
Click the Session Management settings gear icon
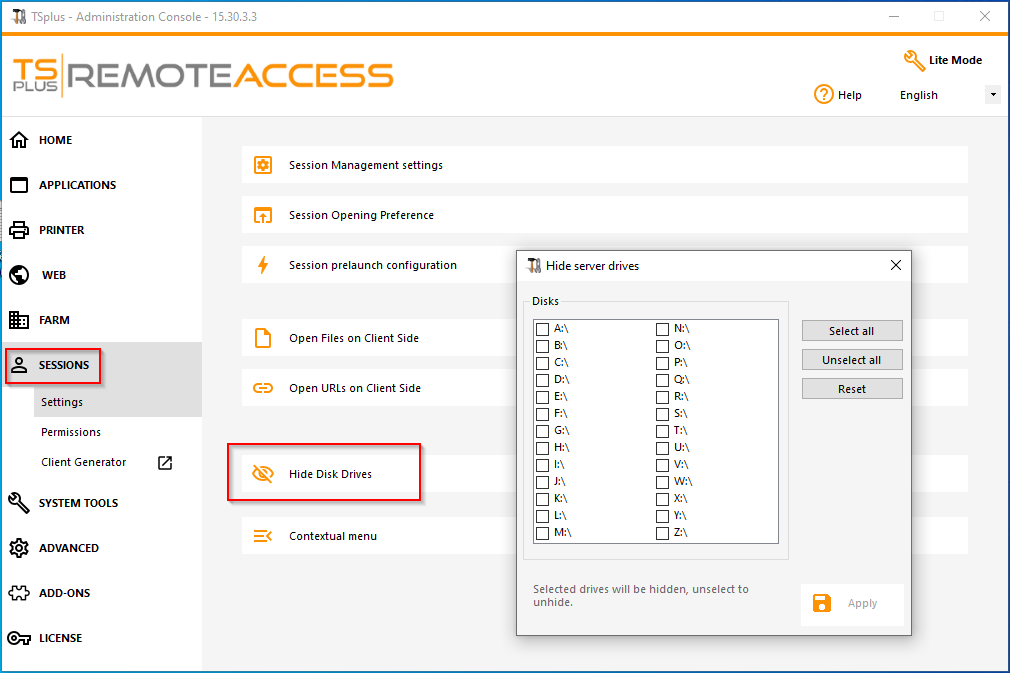click(x=263, y=165)
